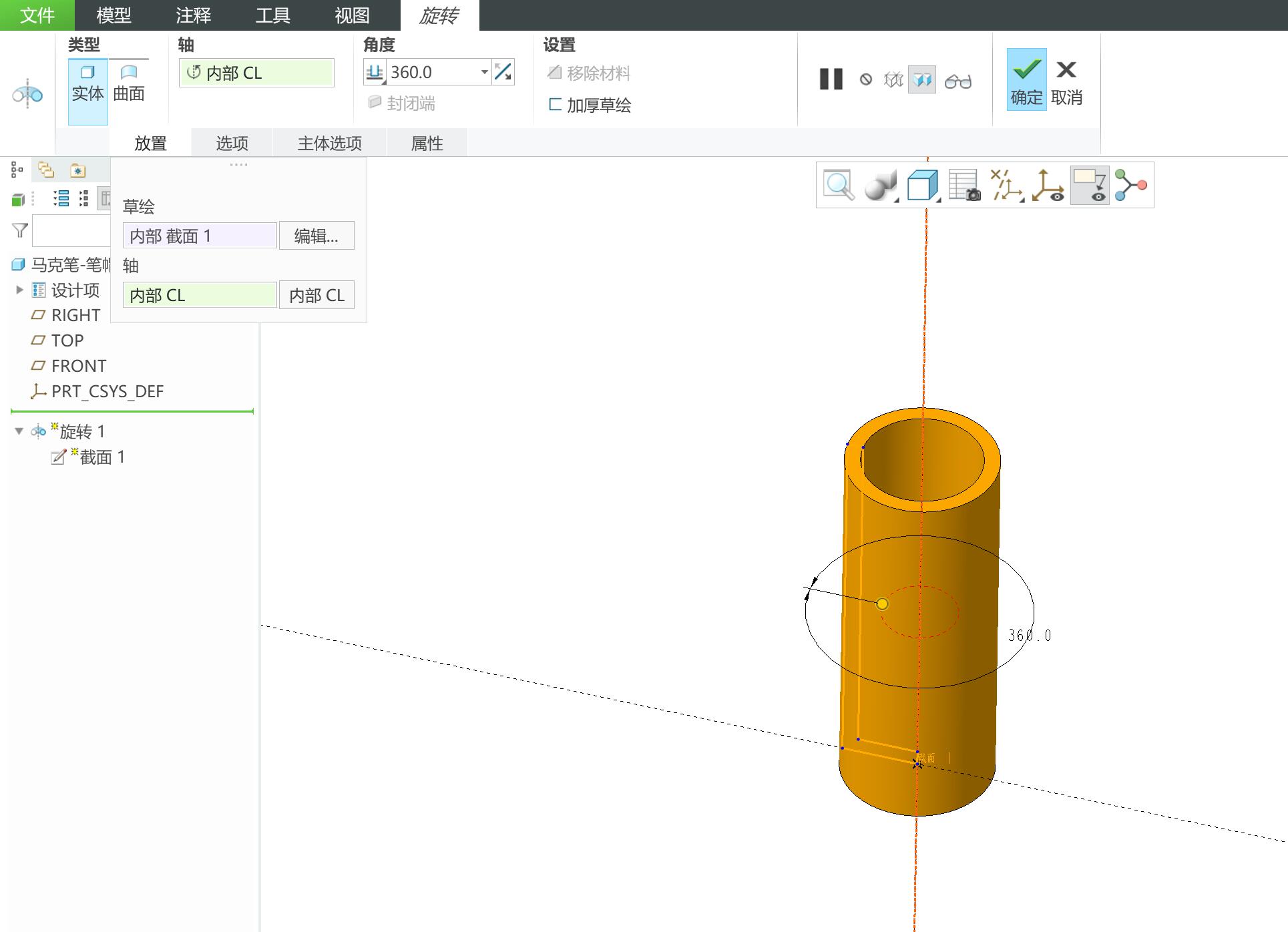Pause the revolve feature preview
Screen dimensions: 1288x932
coord(831,79)
